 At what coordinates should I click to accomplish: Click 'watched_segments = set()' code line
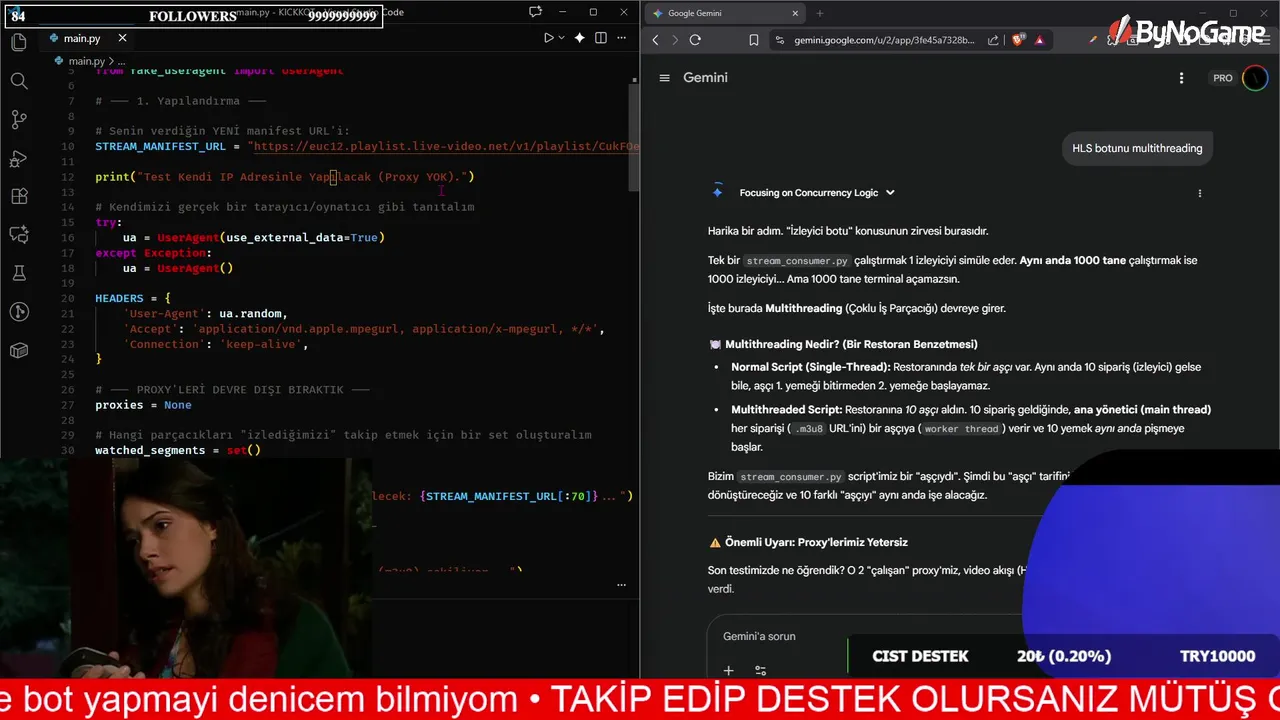(178, 450)
